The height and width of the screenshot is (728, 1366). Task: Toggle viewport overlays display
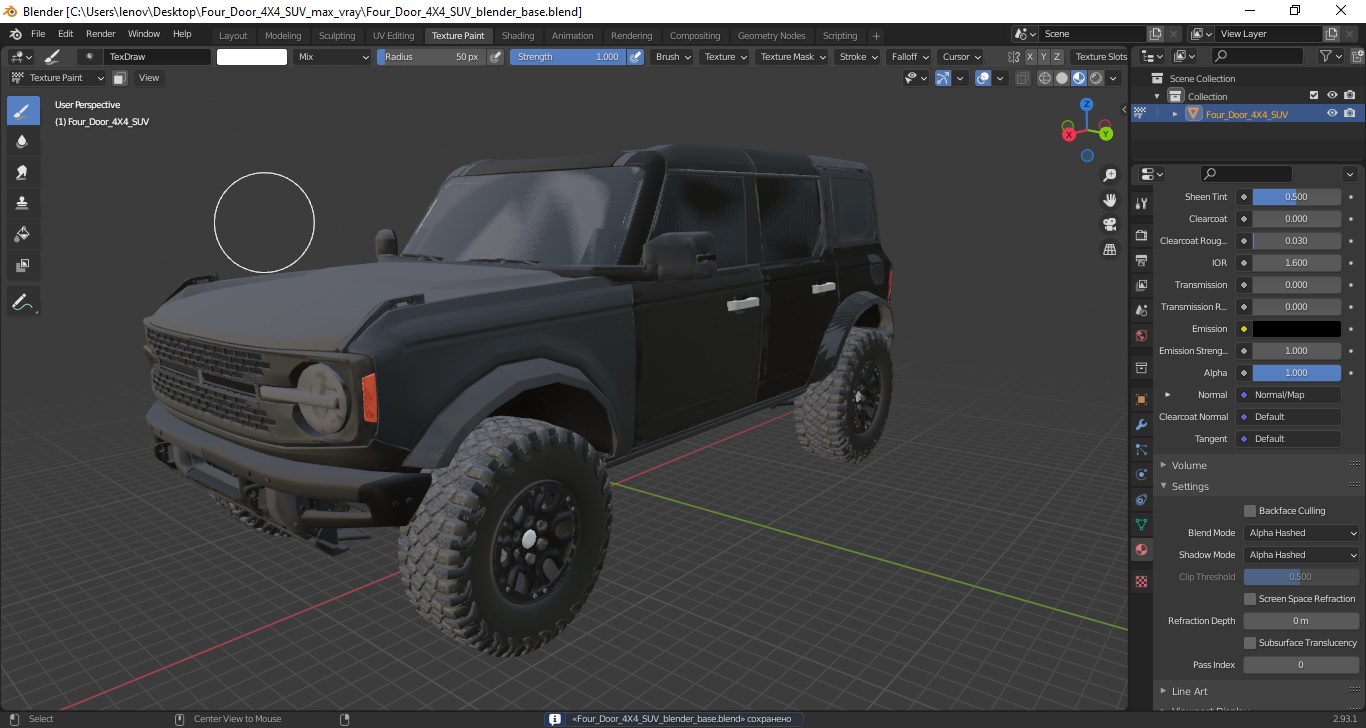983,78
